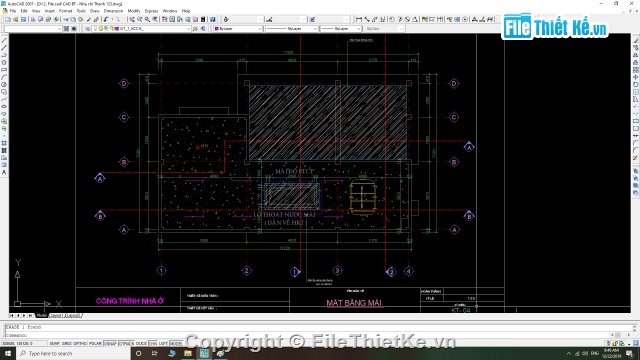Click MODEL button in status bar
640x360 pixels.
[x=176, y=344]
